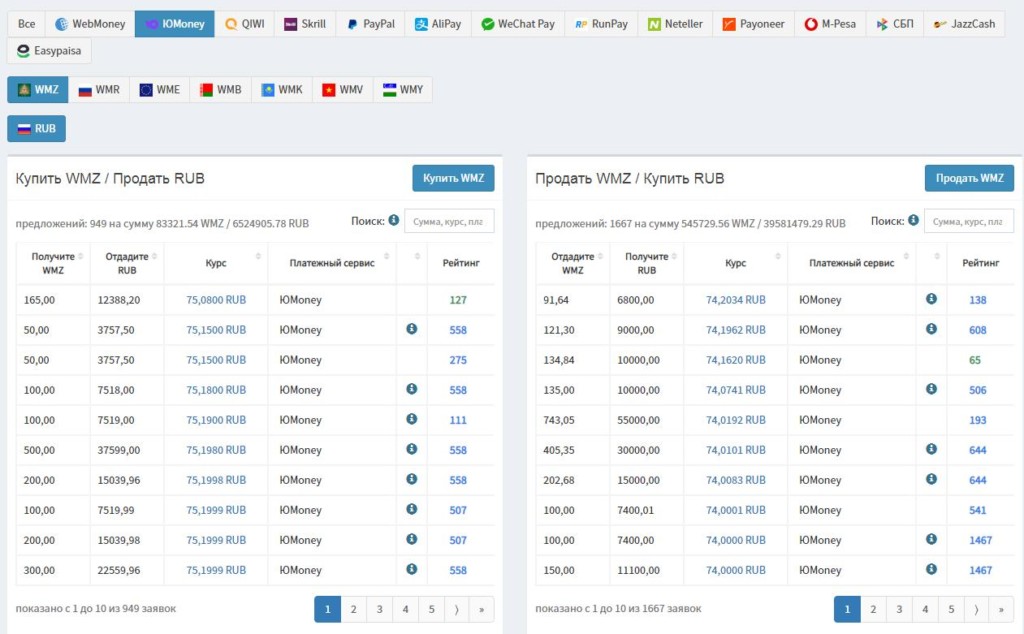Open the СБП tab
The height and width of the screenshot is (634, 1024).
tap(895, 24)
